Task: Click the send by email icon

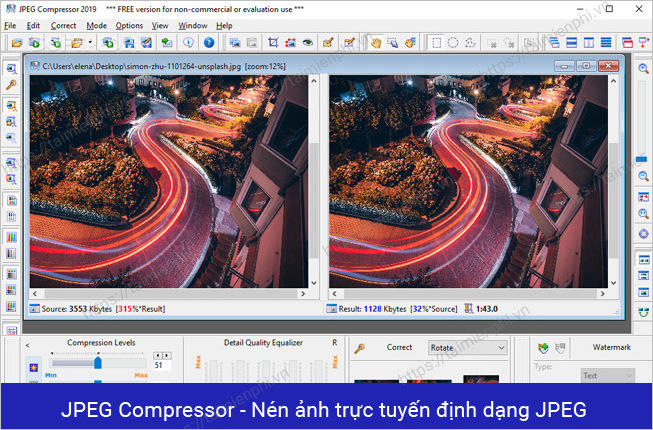Action: tap(167, 42)
